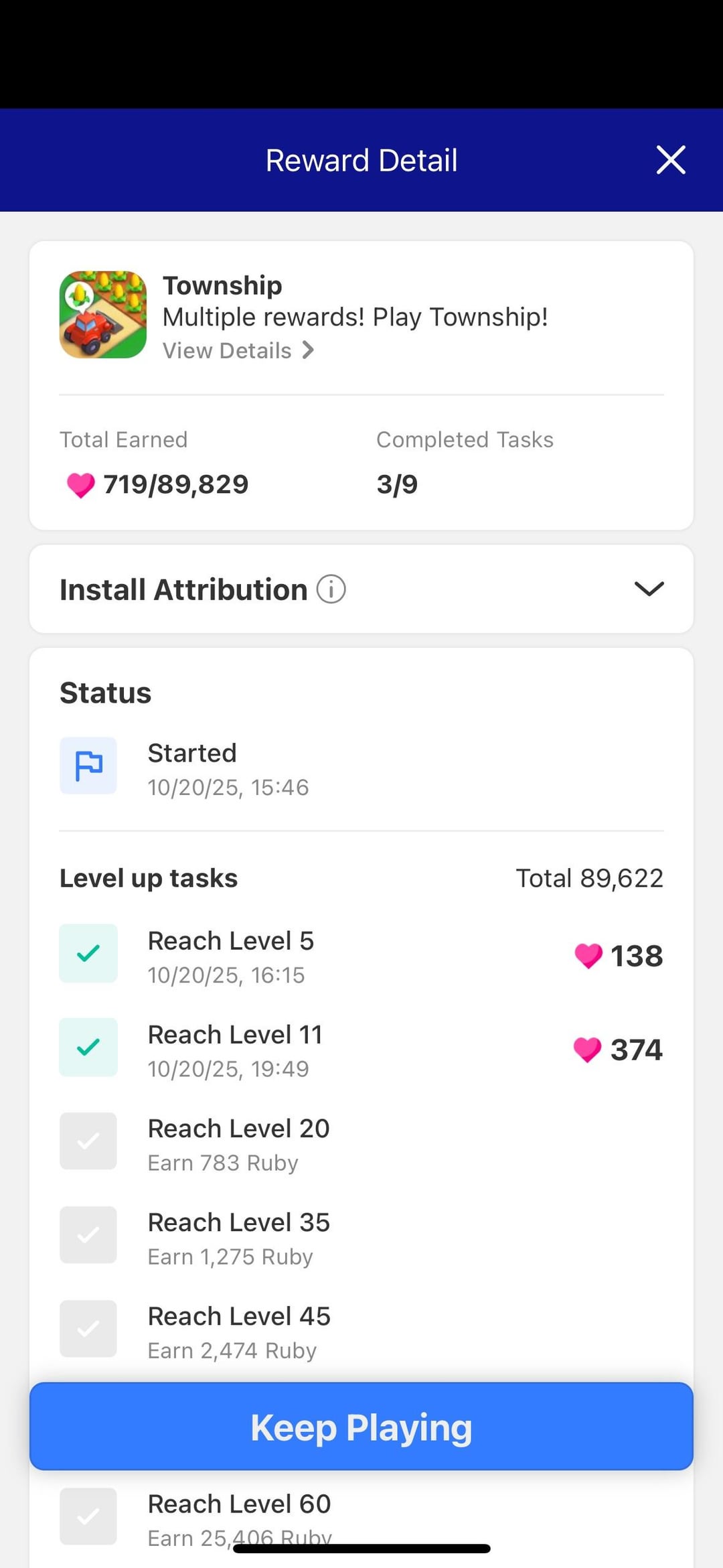Tap the heart icon next to 374
The image size is (723, 1568).
(587, 1050)
